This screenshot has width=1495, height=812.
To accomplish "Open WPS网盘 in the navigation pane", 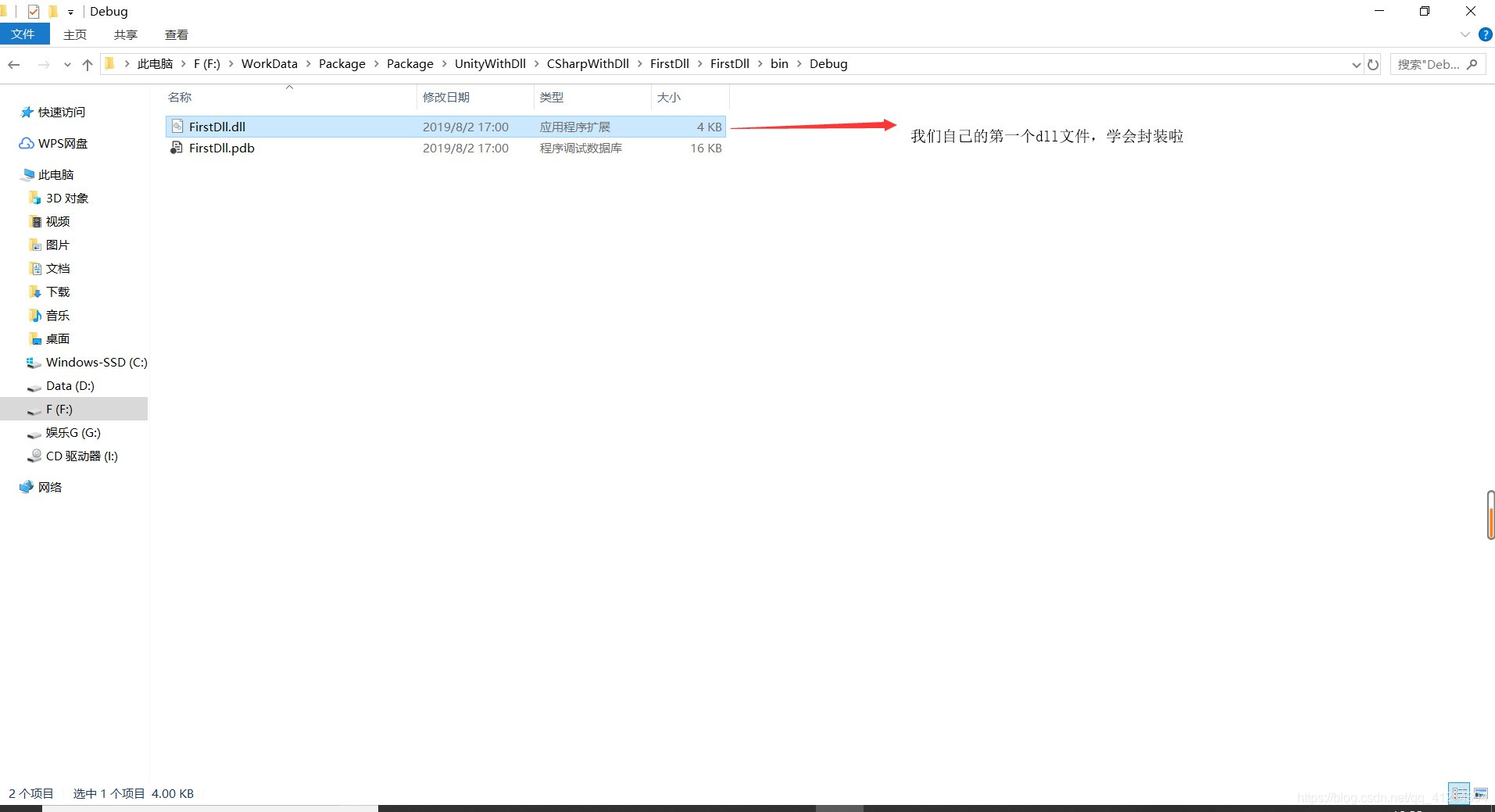I will [63, 144].
